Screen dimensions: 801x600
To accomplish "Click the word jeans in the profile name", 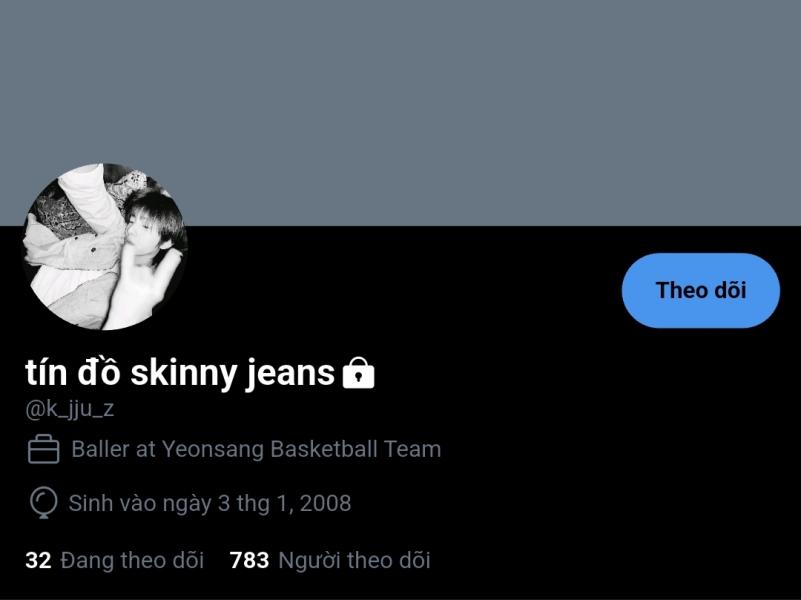I will click(x=288, y=374).
